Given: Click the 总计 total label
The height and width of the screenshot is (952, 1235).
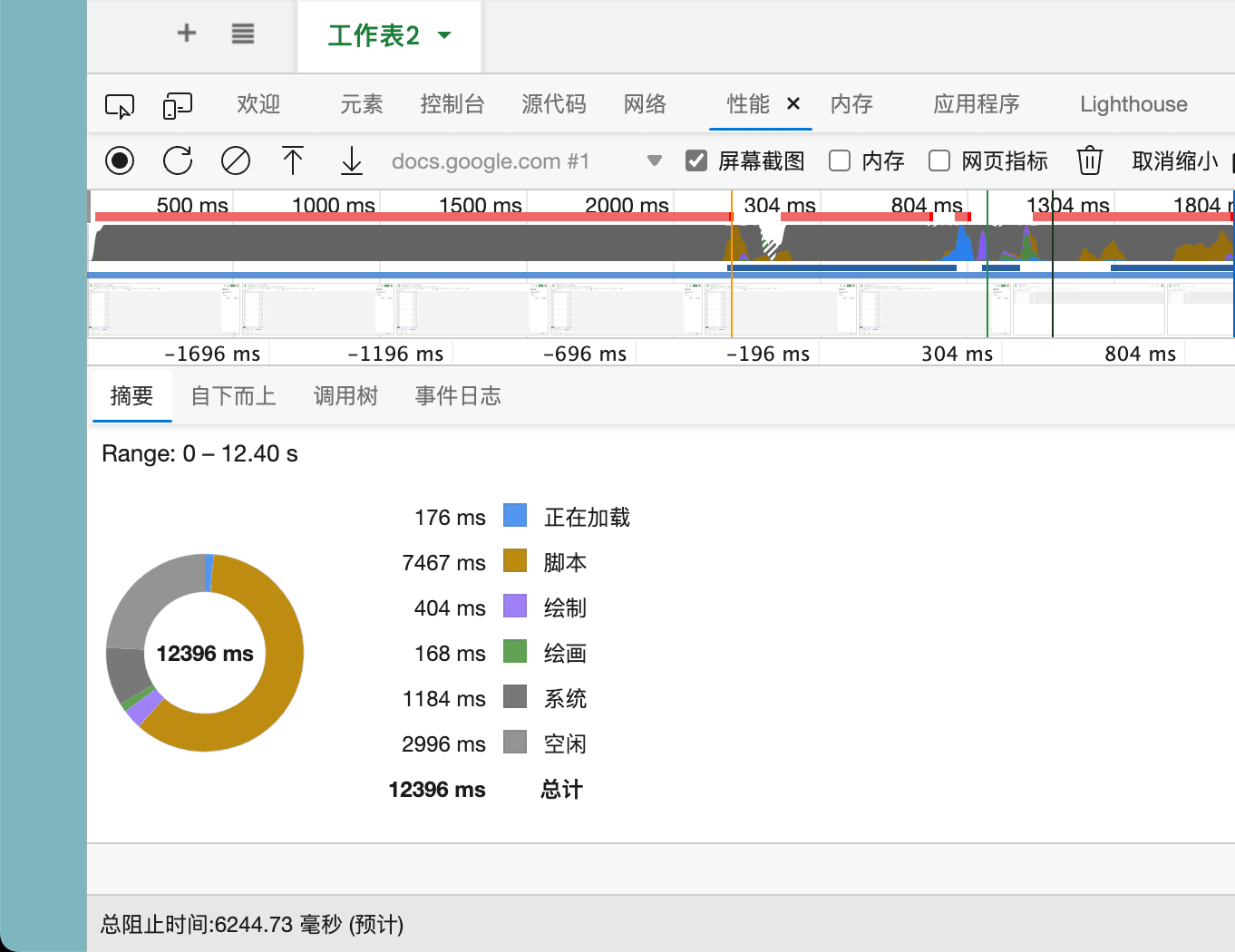Looking at the screenshot, I should click(562, 790).
